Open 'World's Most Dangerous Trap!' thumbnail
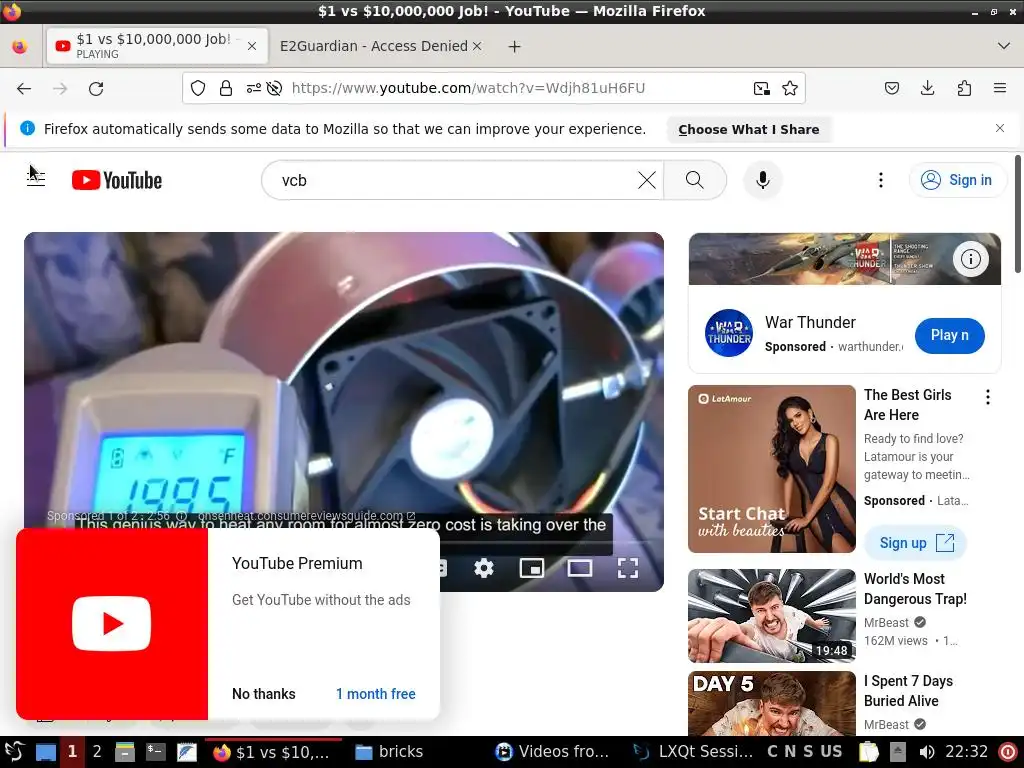 point(771,616)
